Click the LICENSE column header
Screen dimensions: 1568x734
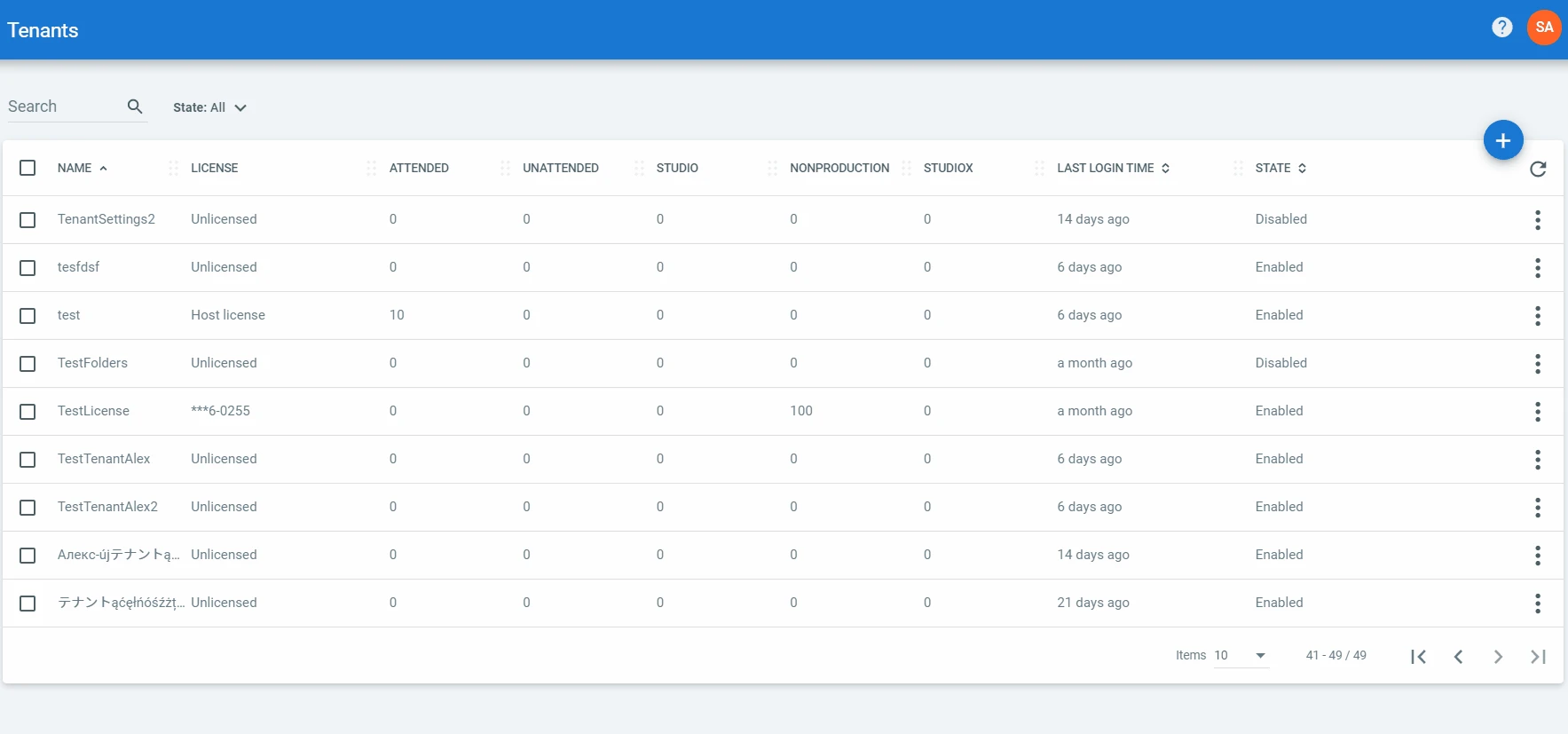[215, 168]
